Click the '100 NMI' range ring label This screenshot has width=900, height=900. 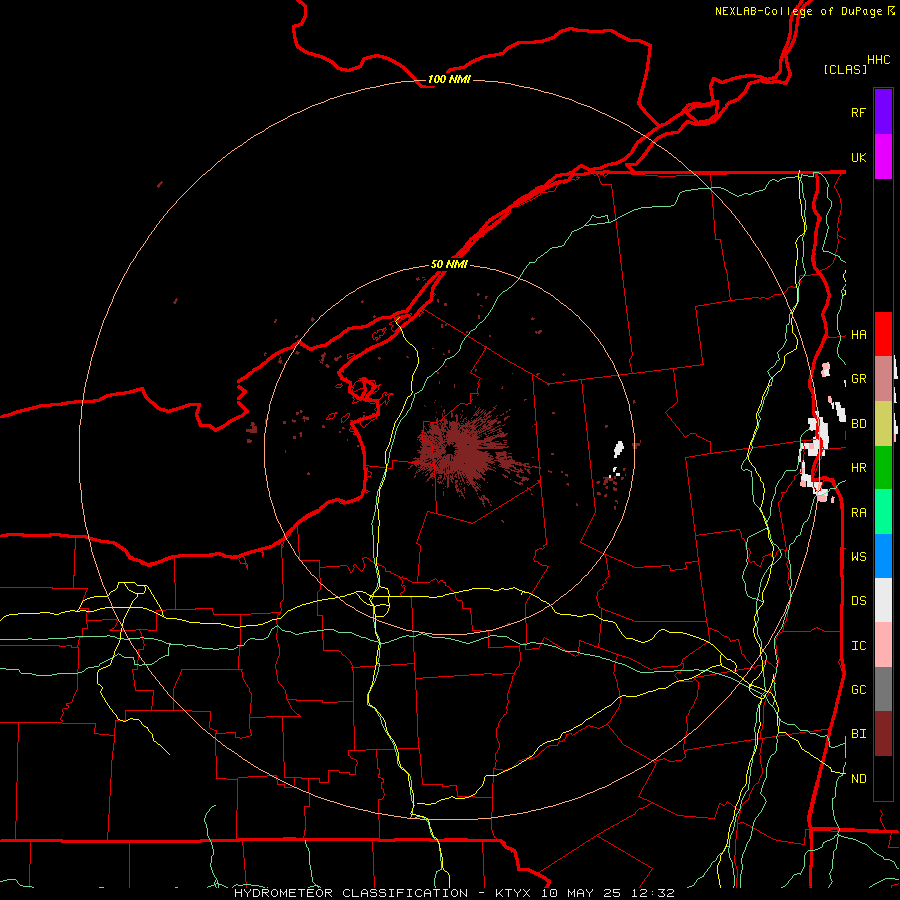pos(449,79)
